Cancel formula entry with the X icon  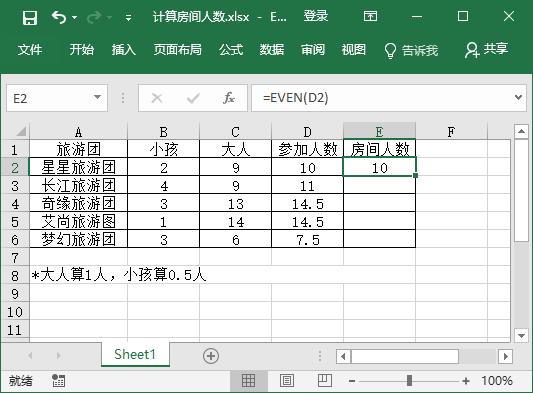(x=157, y=98)
